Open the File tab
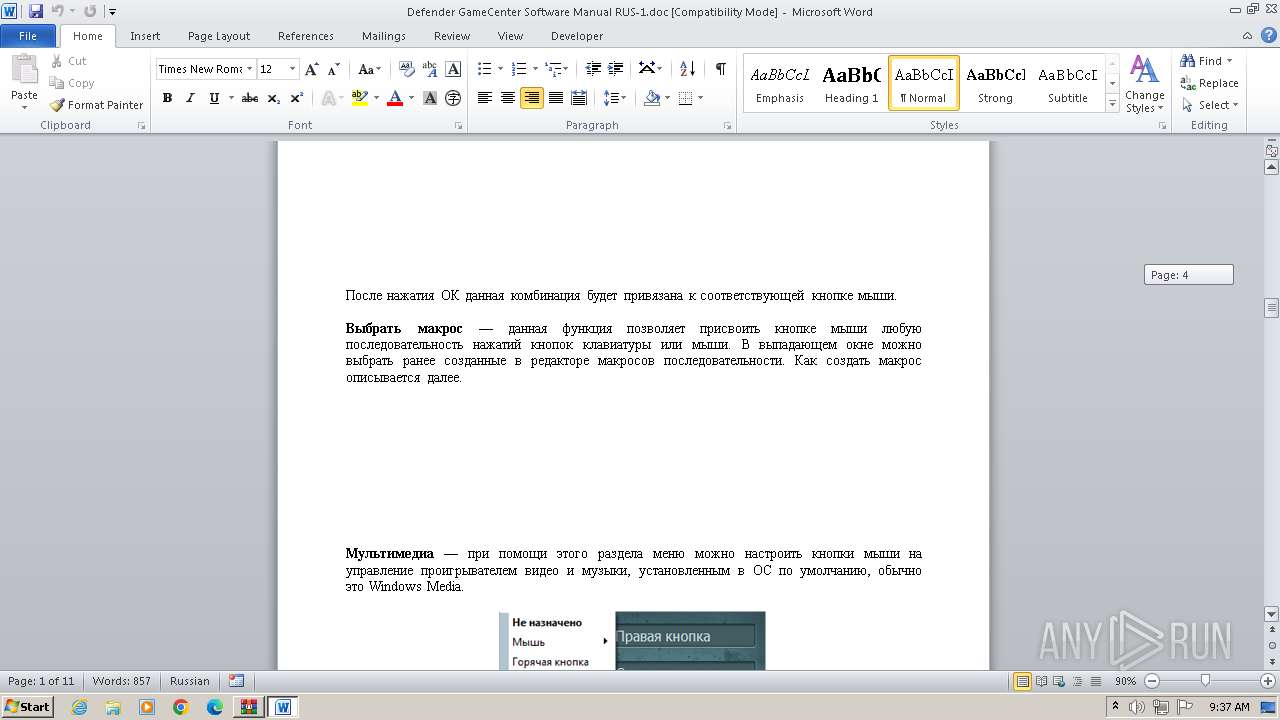Screen dimensions: 1280x720 tap(28, 36)
